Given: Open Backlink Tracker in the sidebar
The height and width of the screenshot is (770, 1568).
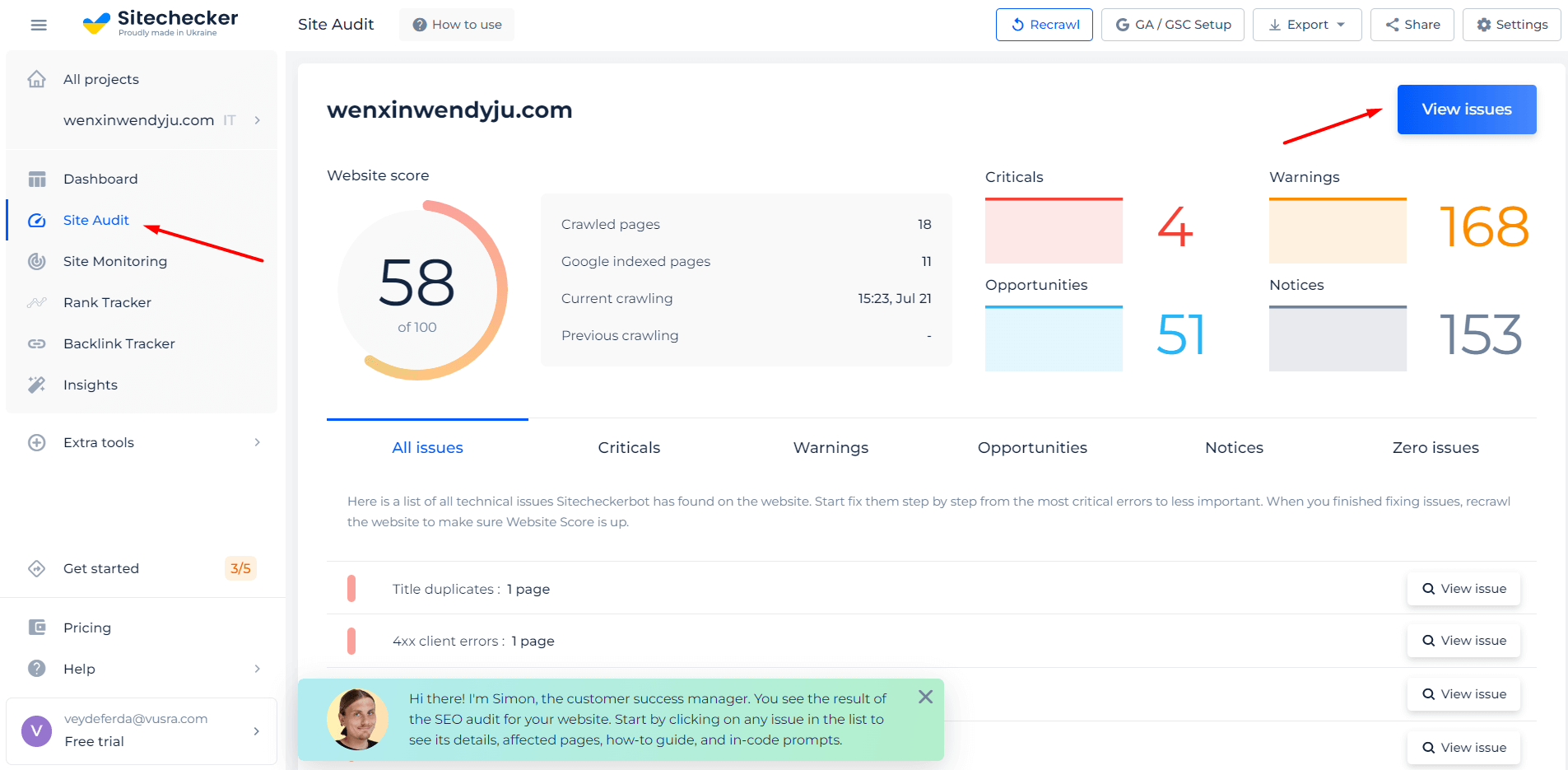Looking at the screenshot, I should [119, 343].
